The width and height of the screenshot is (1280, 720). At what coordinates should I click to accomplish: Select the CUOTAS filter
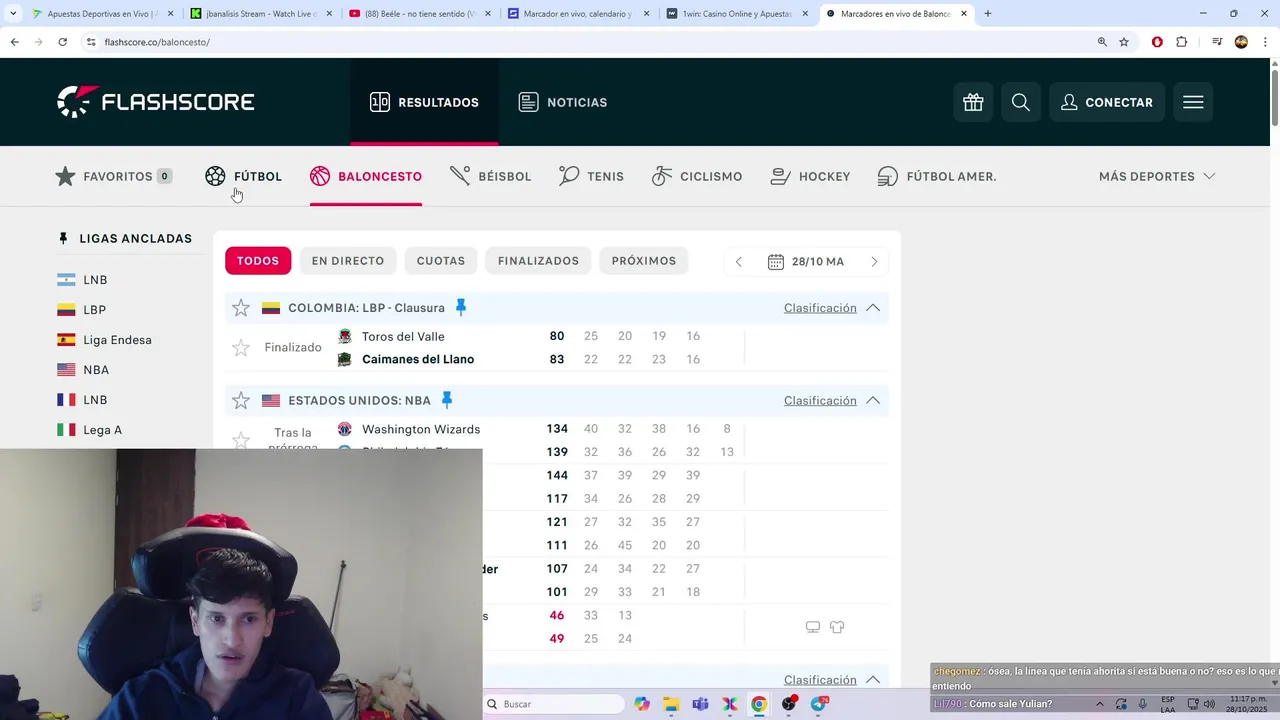coord(441,261)
